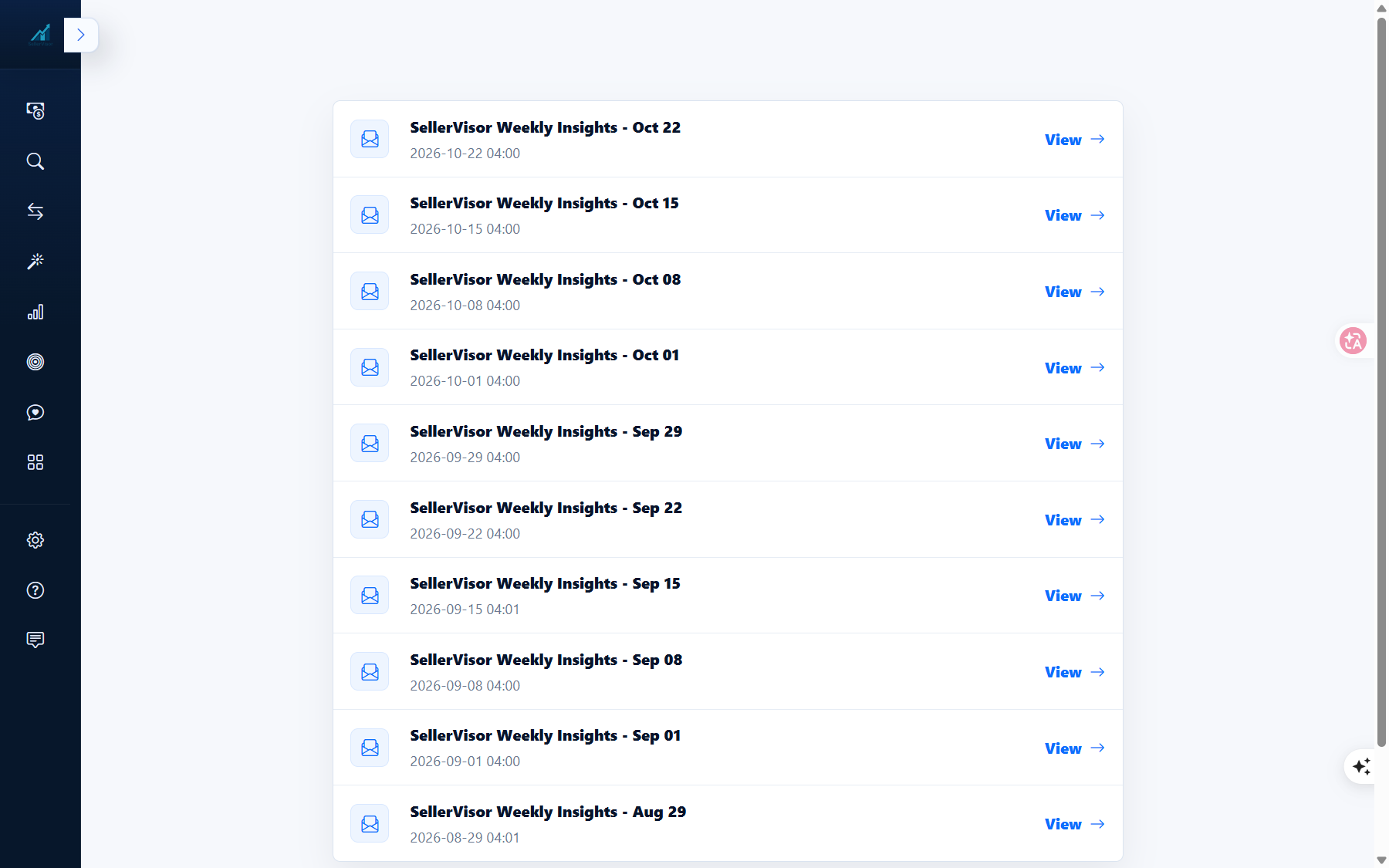Click the SellerVisor logo icon
1389x868 pixels.
(40, 35)
